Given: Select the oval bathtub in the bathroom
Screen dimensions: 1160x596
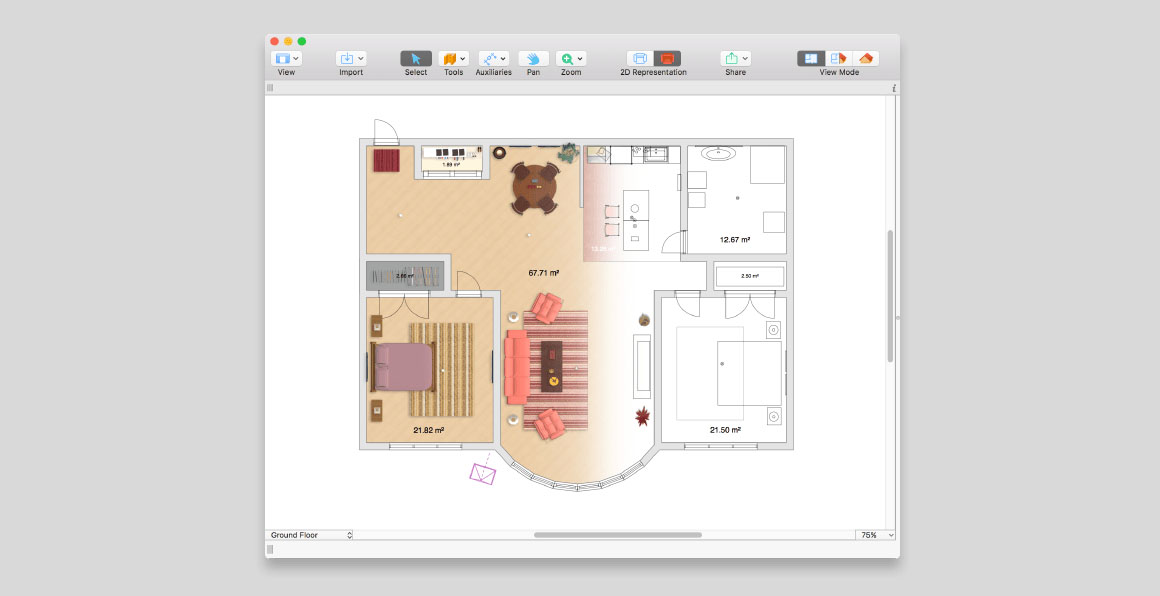Looking at the screenshot, I should [719, 154].
